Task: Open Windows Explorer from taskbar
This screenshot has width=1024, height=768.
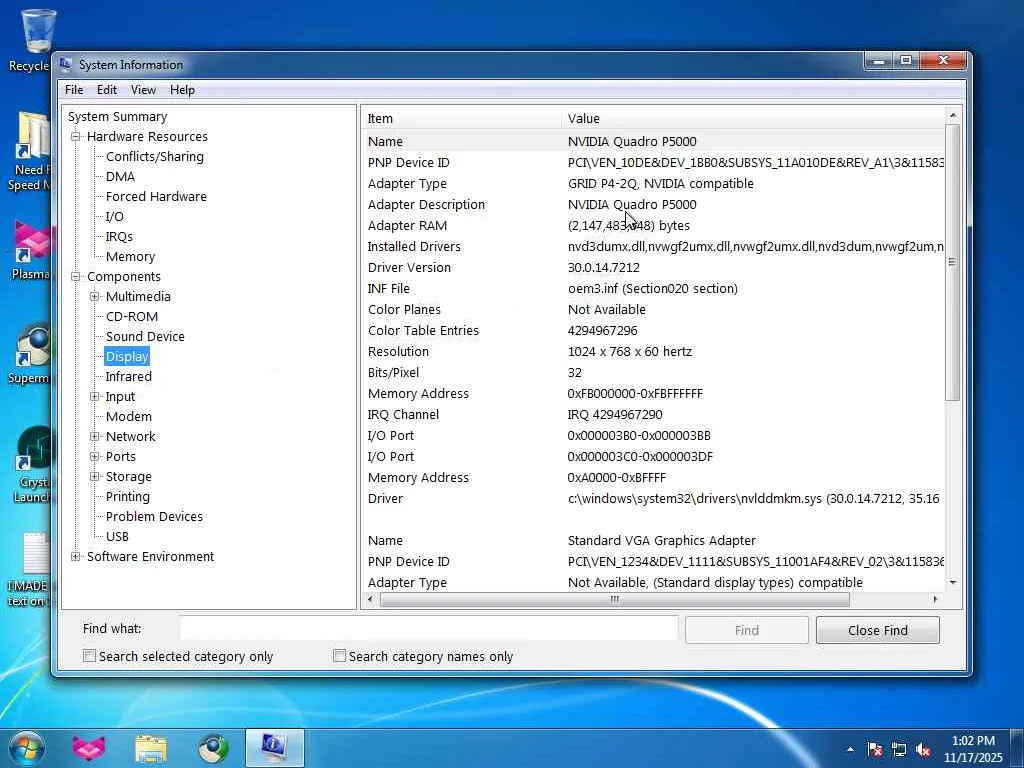Action: coord(151,748)
